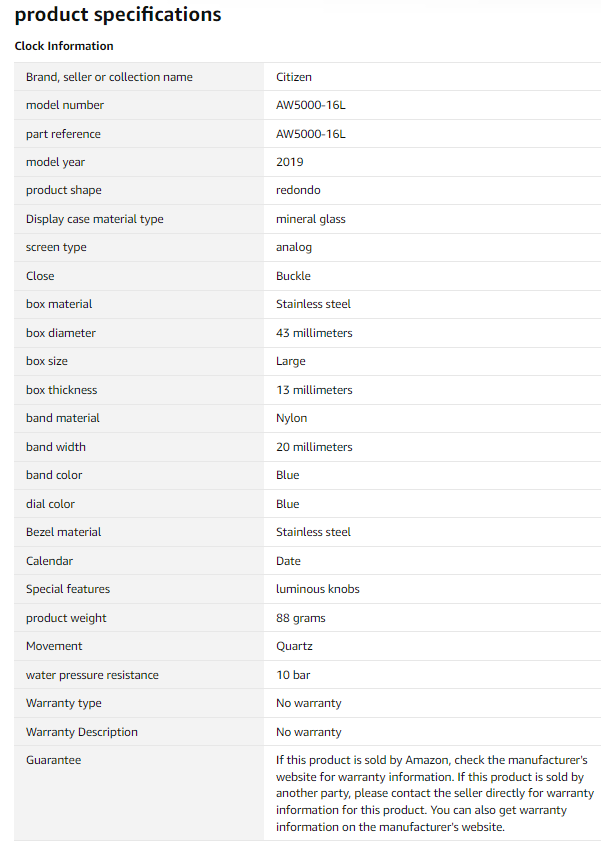Click the Citizen brand value
The image size is (601, 851).
point(294,77)
